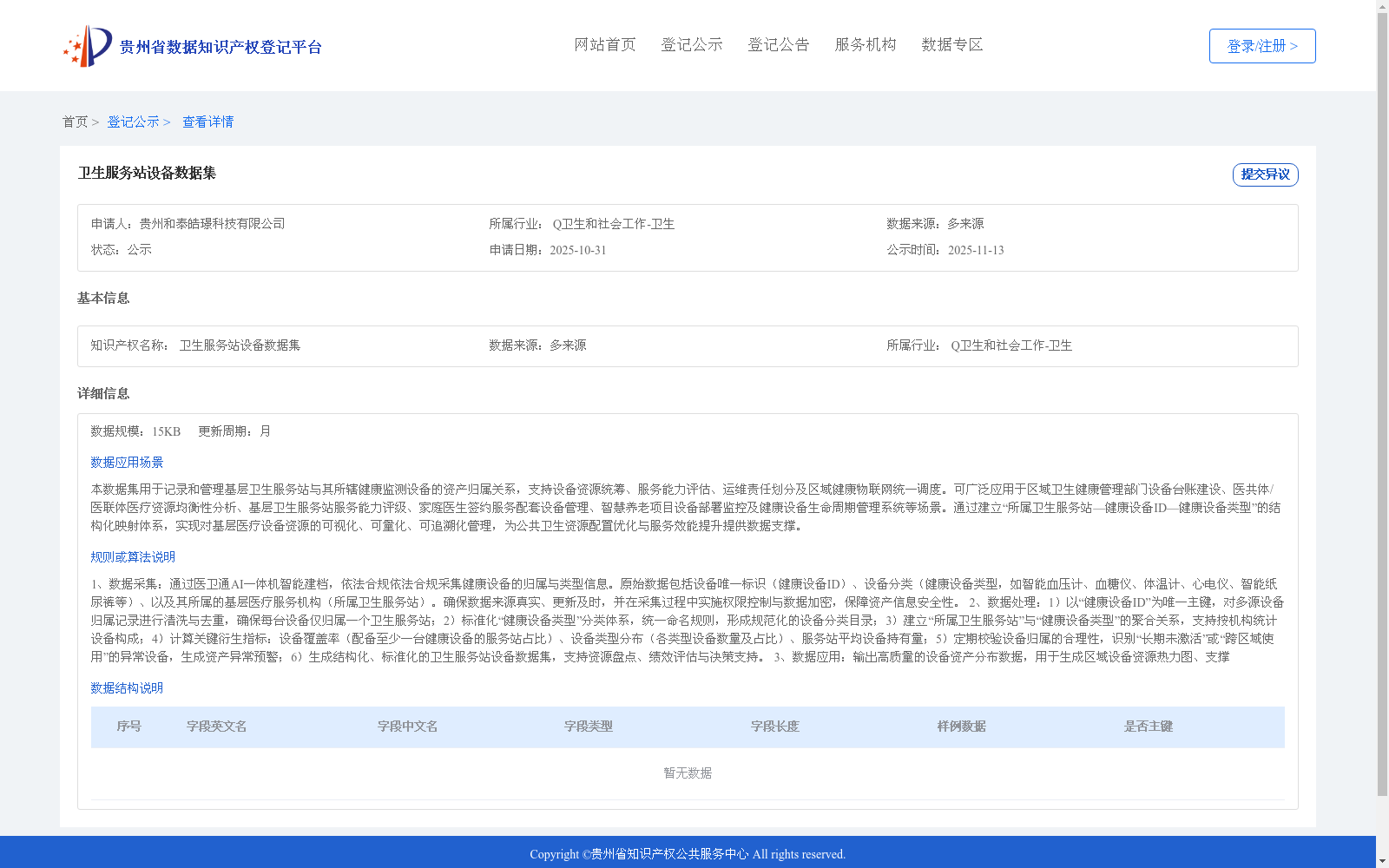Go to 登记公告 in the top nav
The width and height of the screenshot is (1389, 868).
(779, 45)
